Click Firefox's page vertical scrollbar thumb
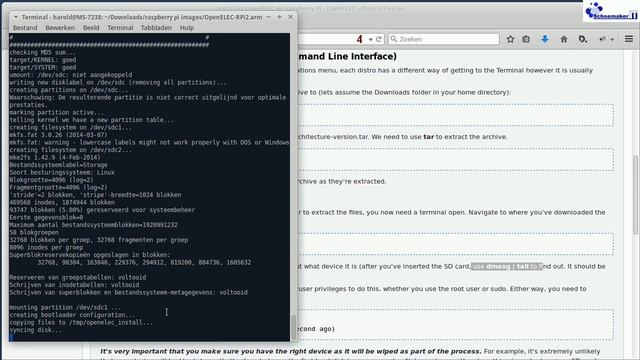 (636, 195)
